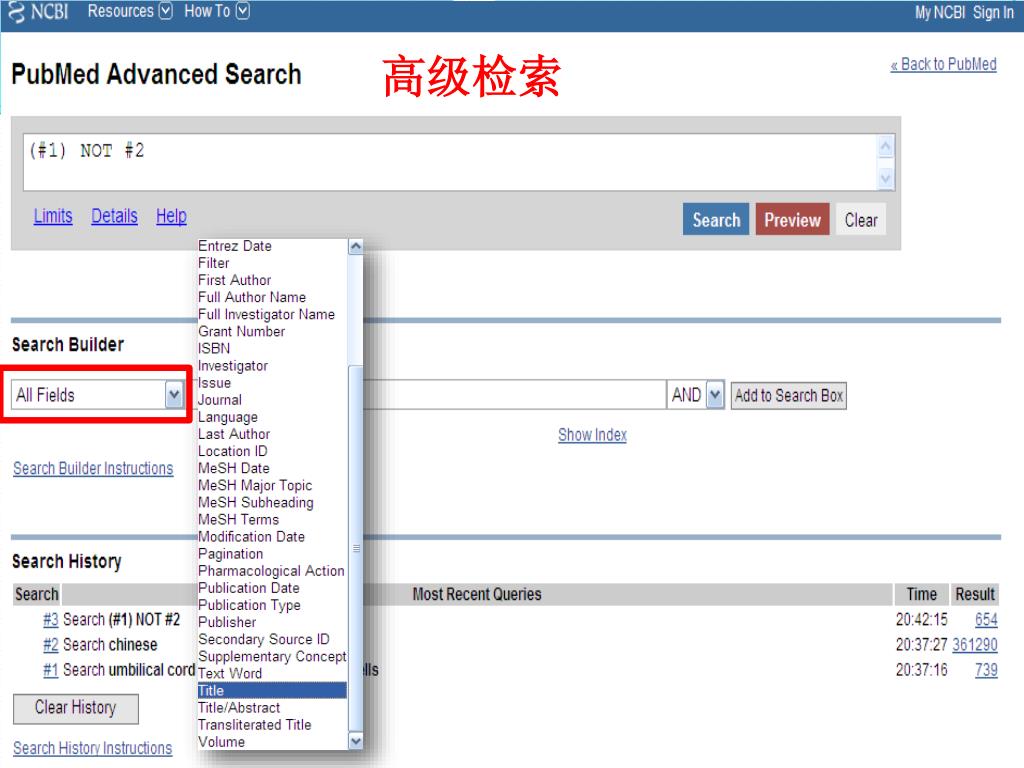This screenshot has height=768, width=1024.
Task: Select MeSH Major Topic option
Action: (272, 485)
